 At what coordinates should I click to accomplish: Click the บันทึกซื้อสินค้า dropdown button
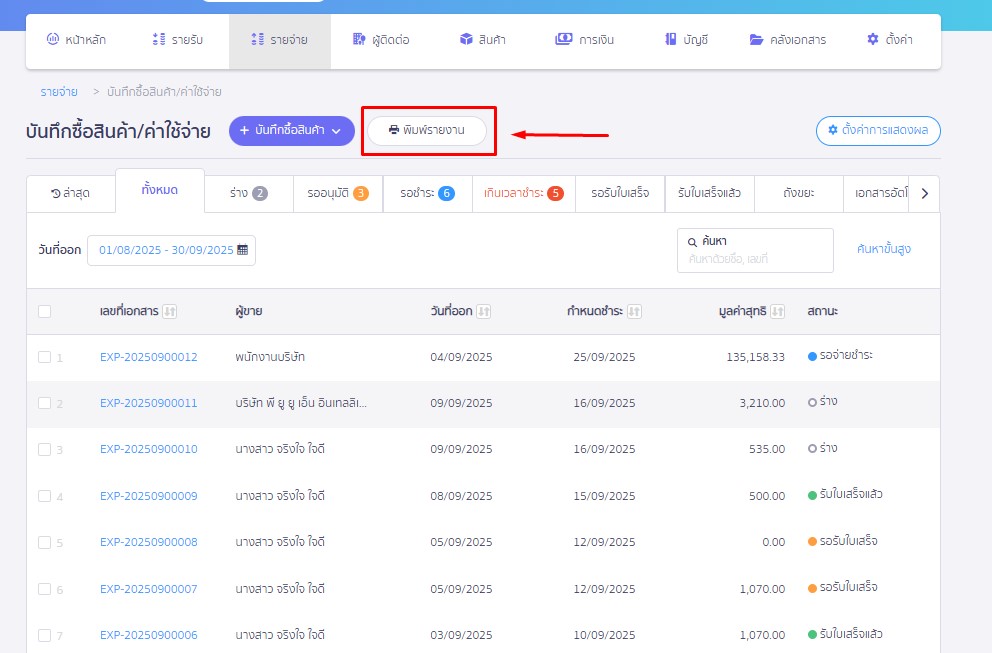point(292,130)
